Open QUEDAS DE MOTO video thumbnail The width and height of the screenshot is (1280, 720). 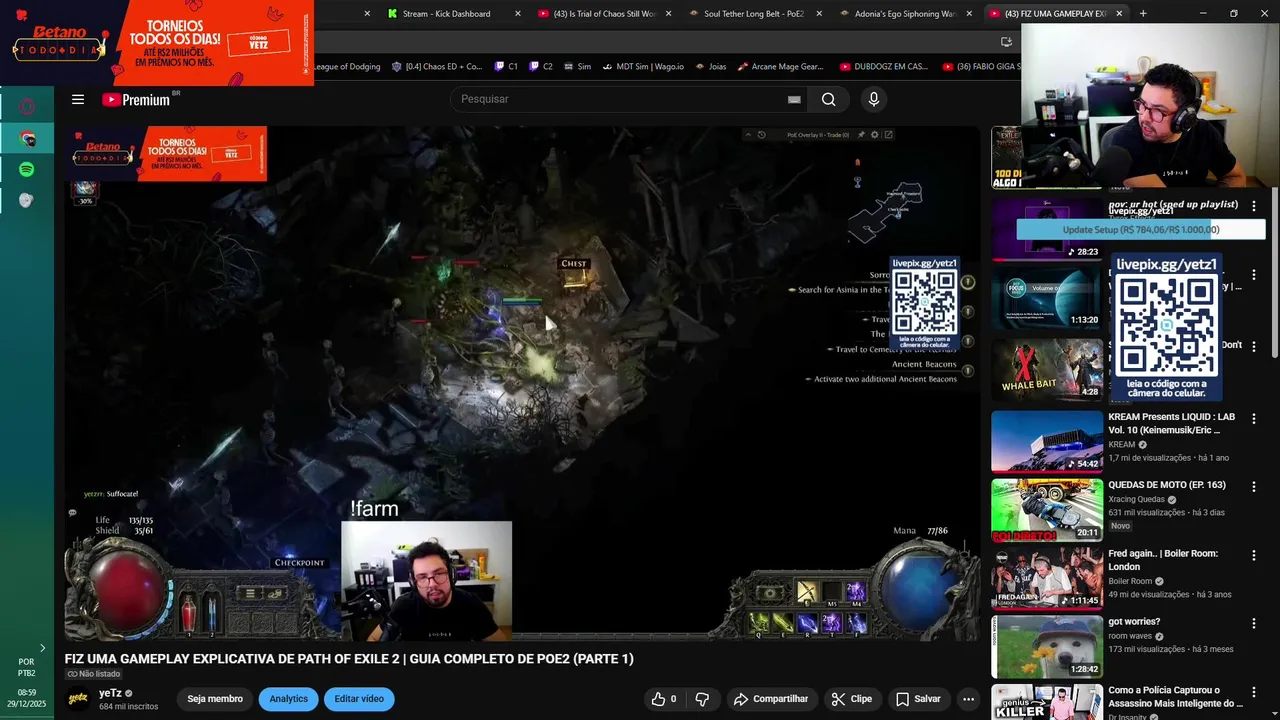(1047, 509)
